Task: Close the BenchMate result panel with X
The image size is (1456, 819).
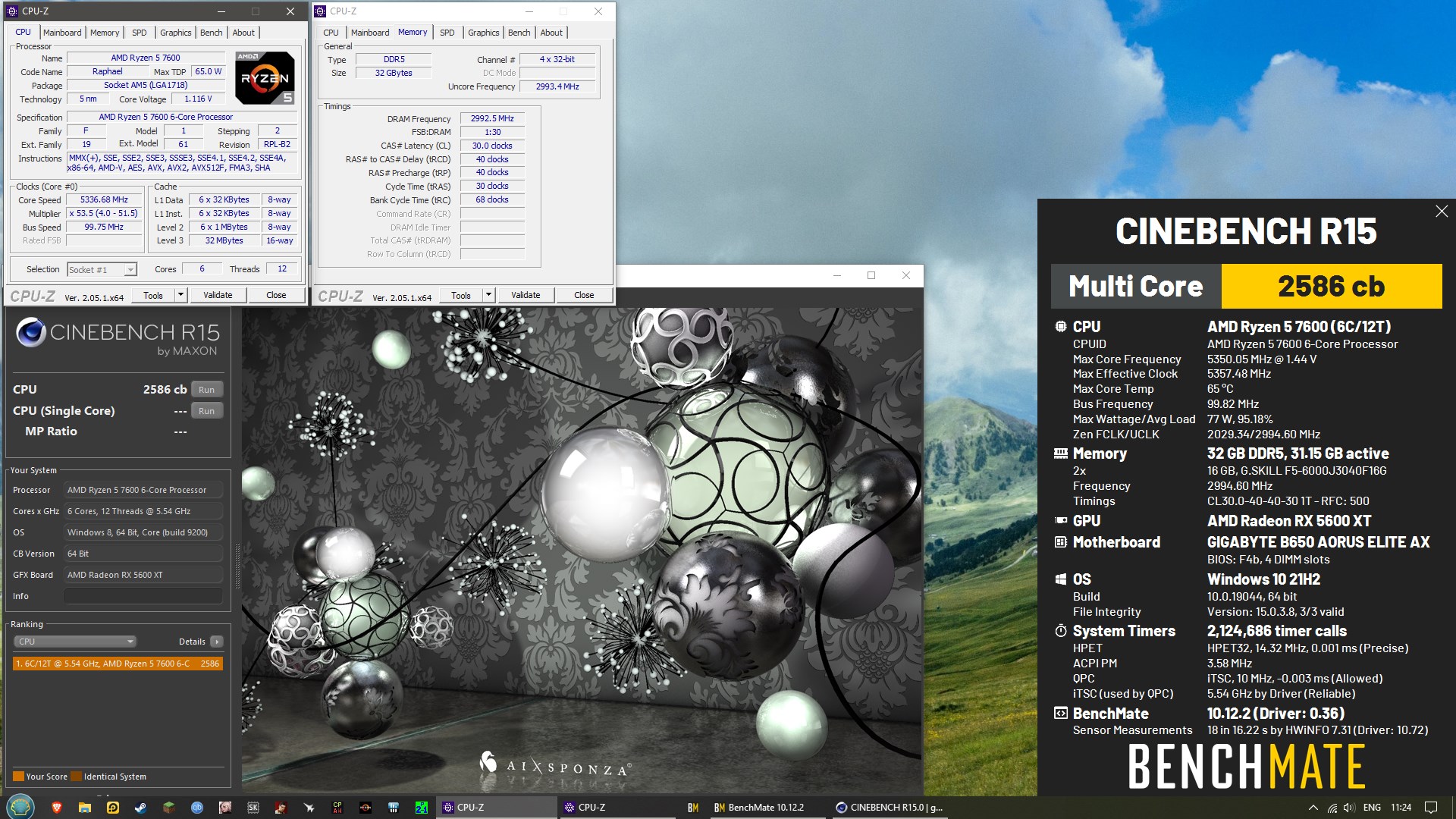Action: pyautogui.click(x=1442, y=212)
